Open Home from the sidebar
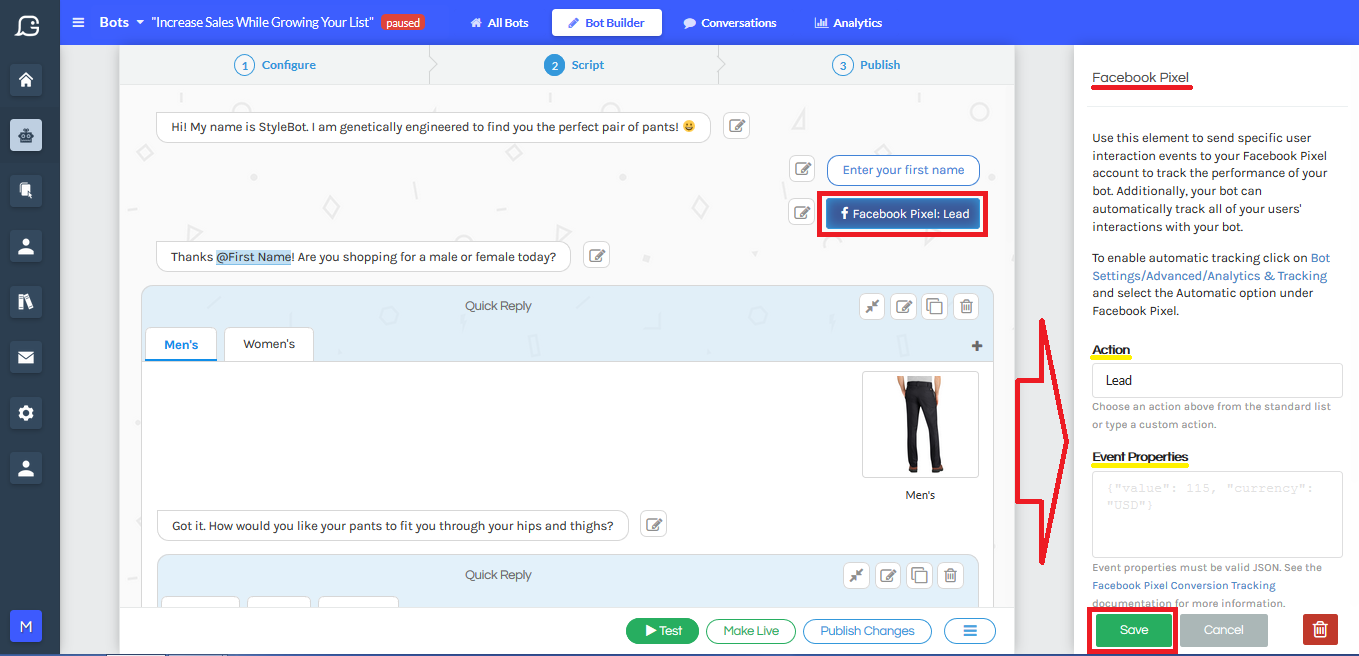Image resolution: width=1359 pixels, height=656 pixels. [x=26, y=80]
